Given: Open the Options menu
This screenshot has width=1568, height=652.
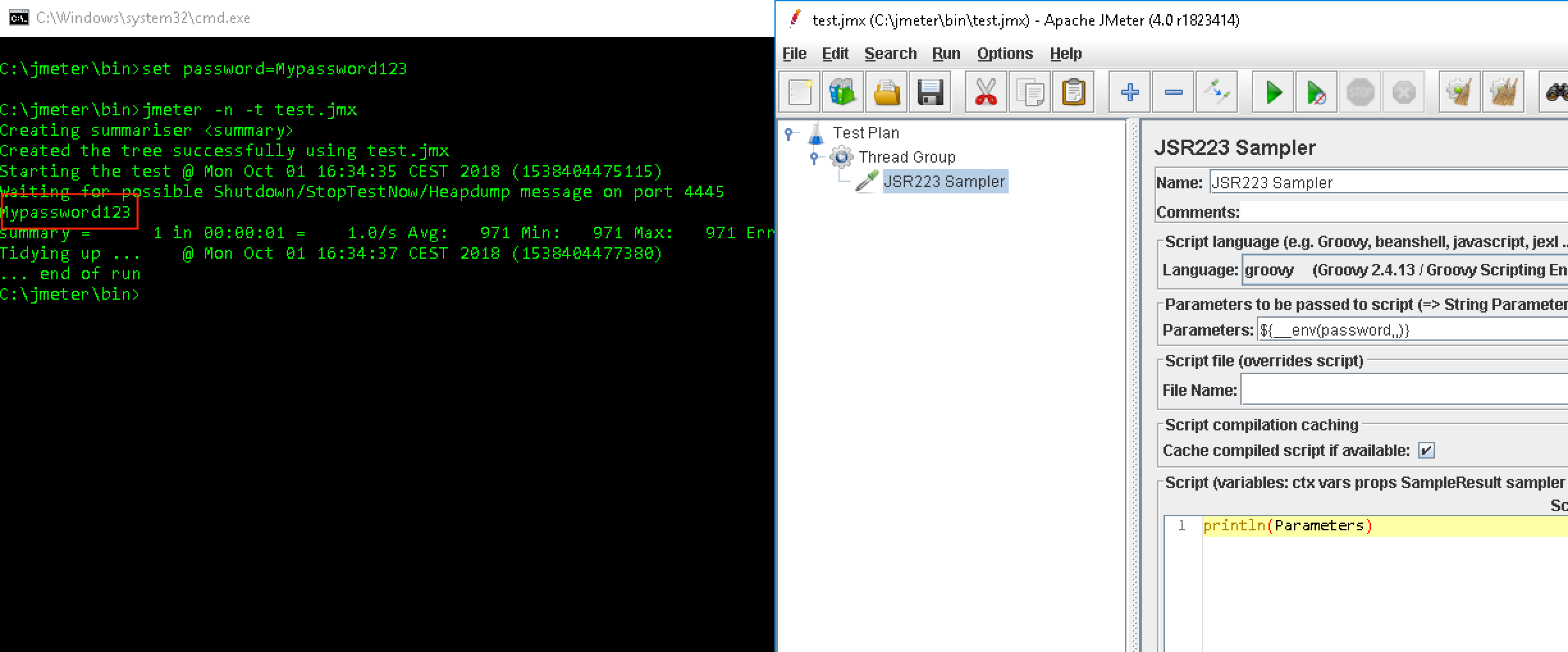Looking at the screenshot, I should 1004,53.
